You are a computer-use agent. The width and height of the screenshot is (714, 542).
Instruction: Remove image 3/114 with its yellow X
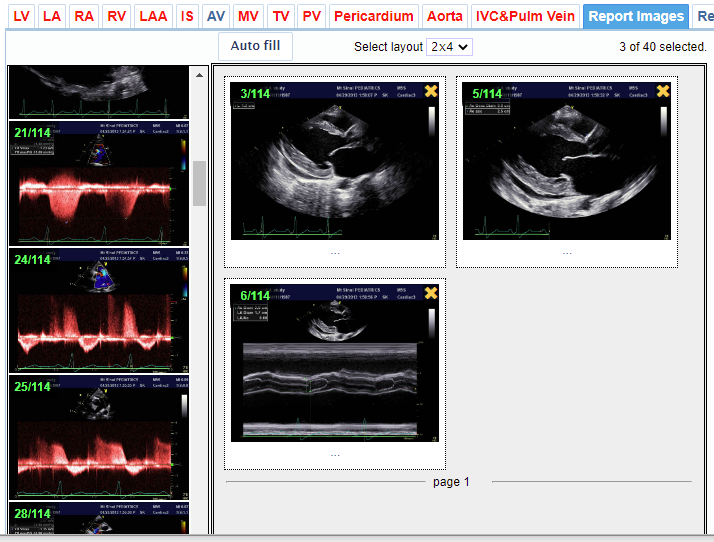tap(431, 91)
